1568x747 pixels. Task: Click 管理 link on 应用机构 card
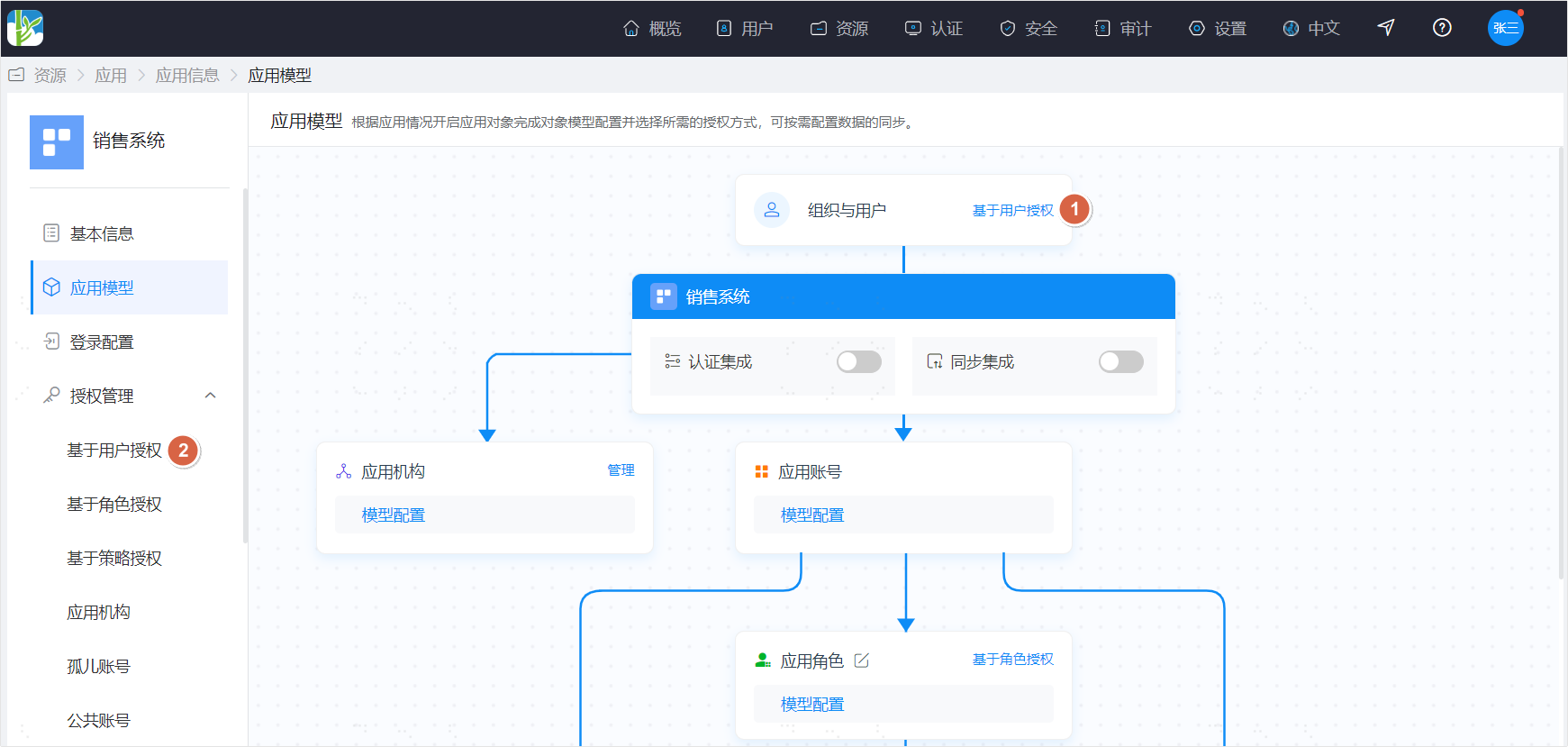[621, 470]
